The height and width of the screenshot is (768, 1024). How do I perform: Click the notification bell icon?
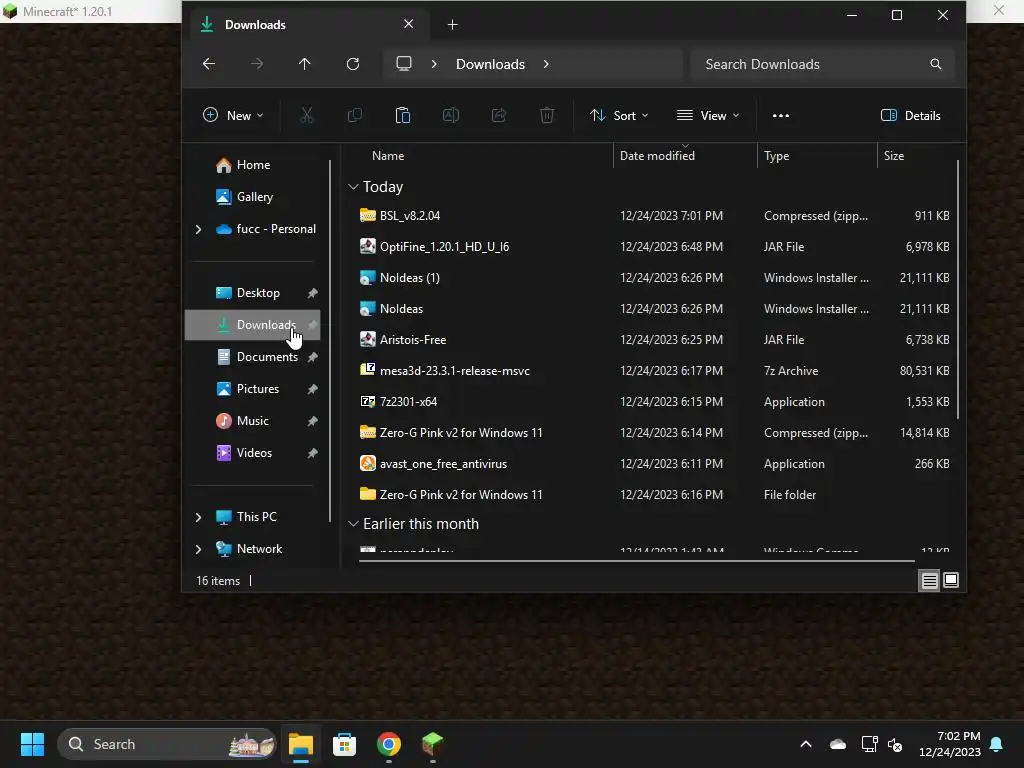click(x=997, y=744)
